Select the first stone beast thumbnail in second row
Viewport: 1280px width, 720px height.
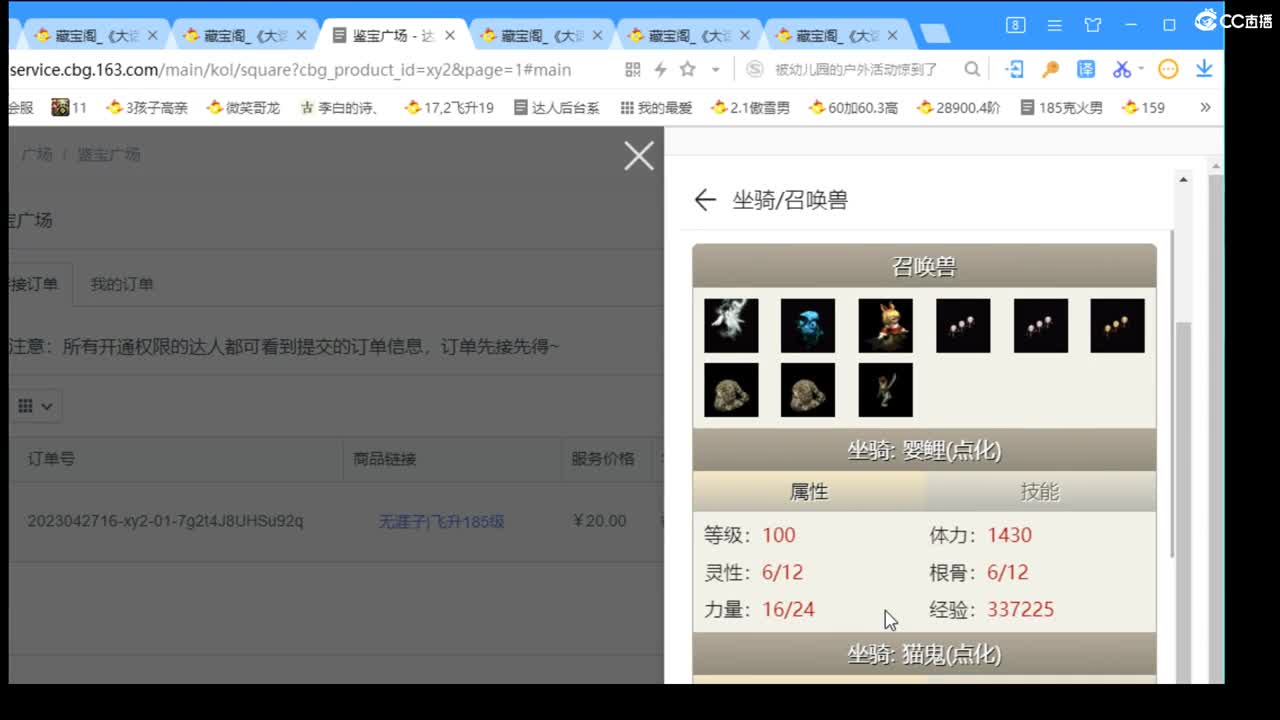[731, 389]
